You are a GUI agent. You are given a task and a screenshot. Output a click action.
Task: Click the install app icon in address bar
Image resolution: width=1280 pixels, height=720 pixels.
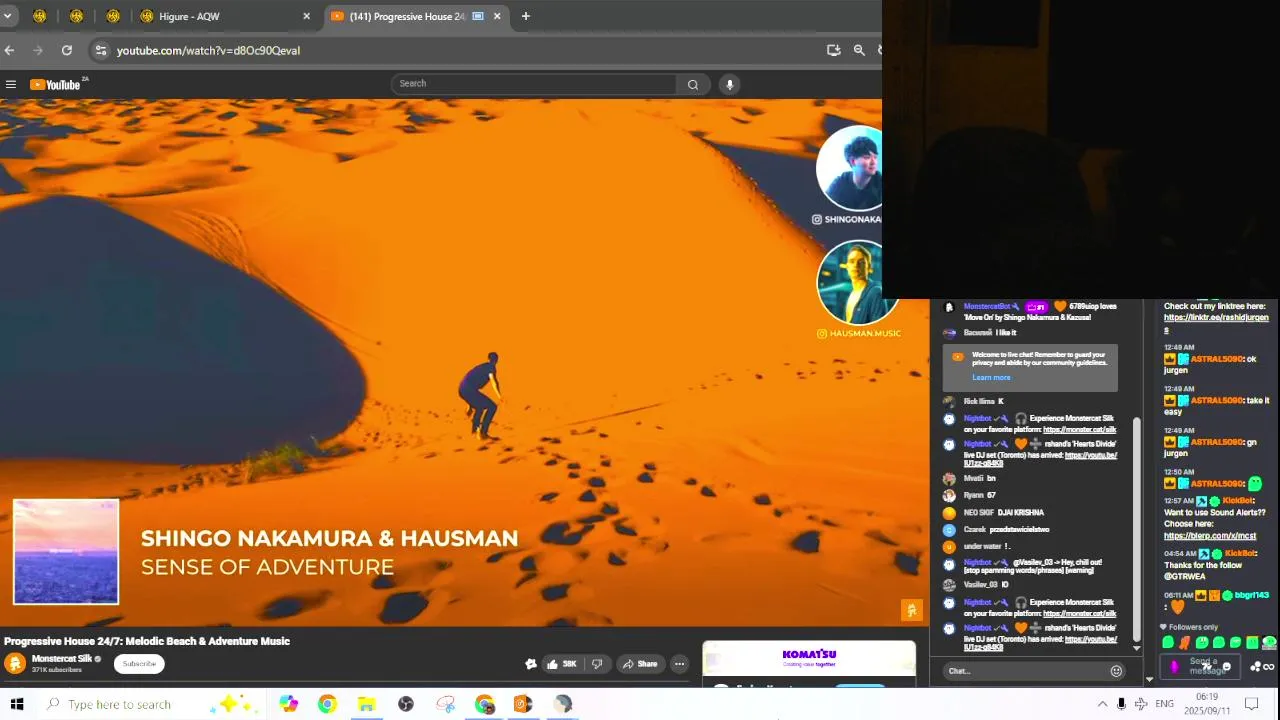point(834,50)
